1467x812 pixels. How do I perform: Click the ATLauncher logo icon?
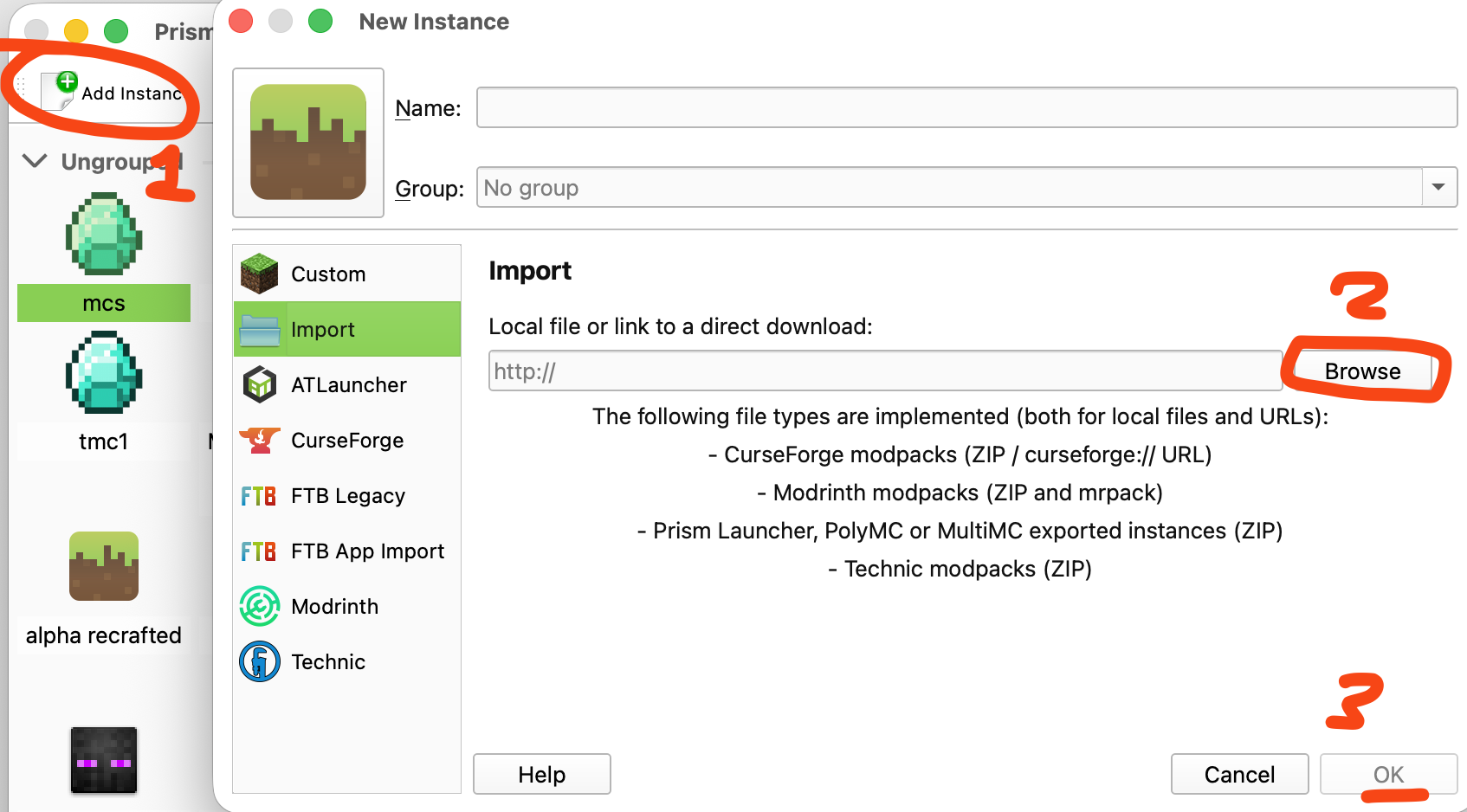(259, 384)
